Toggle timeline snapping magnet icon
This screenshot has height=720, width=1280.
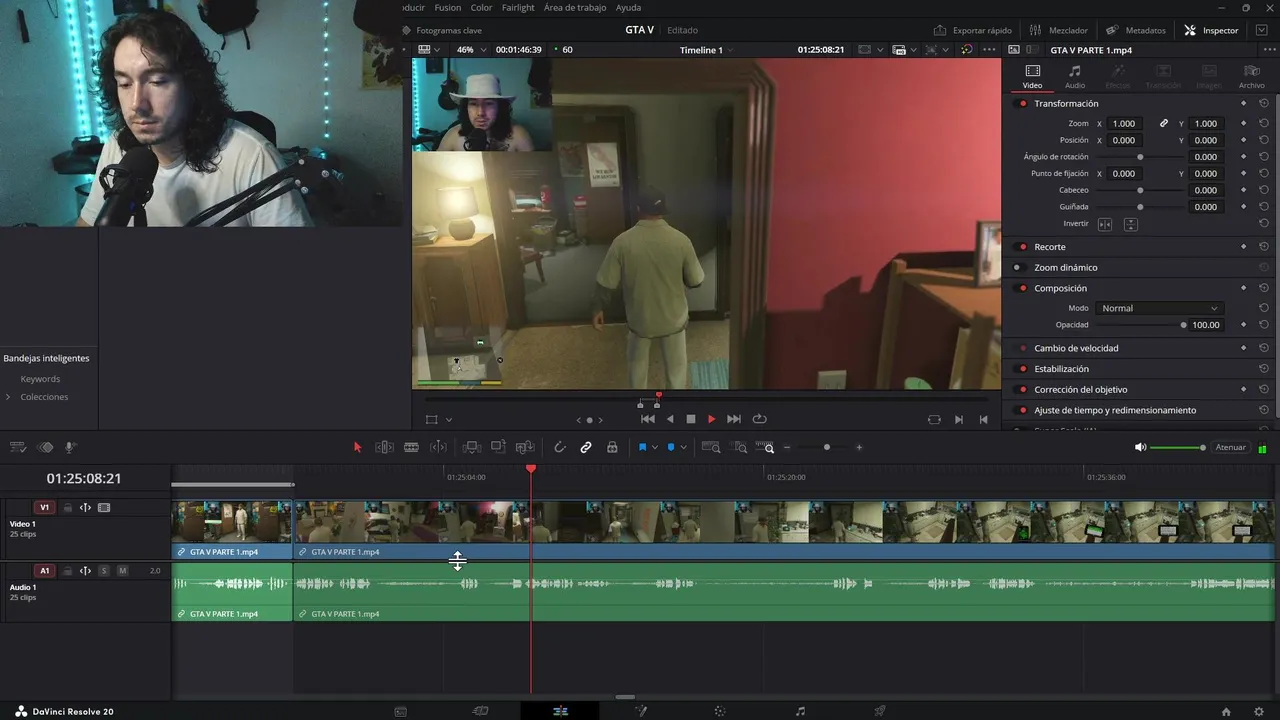(560, 447)
